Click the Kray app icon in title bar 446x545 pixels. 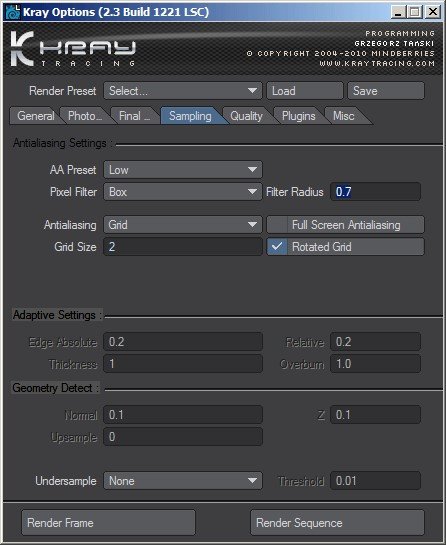13,12
